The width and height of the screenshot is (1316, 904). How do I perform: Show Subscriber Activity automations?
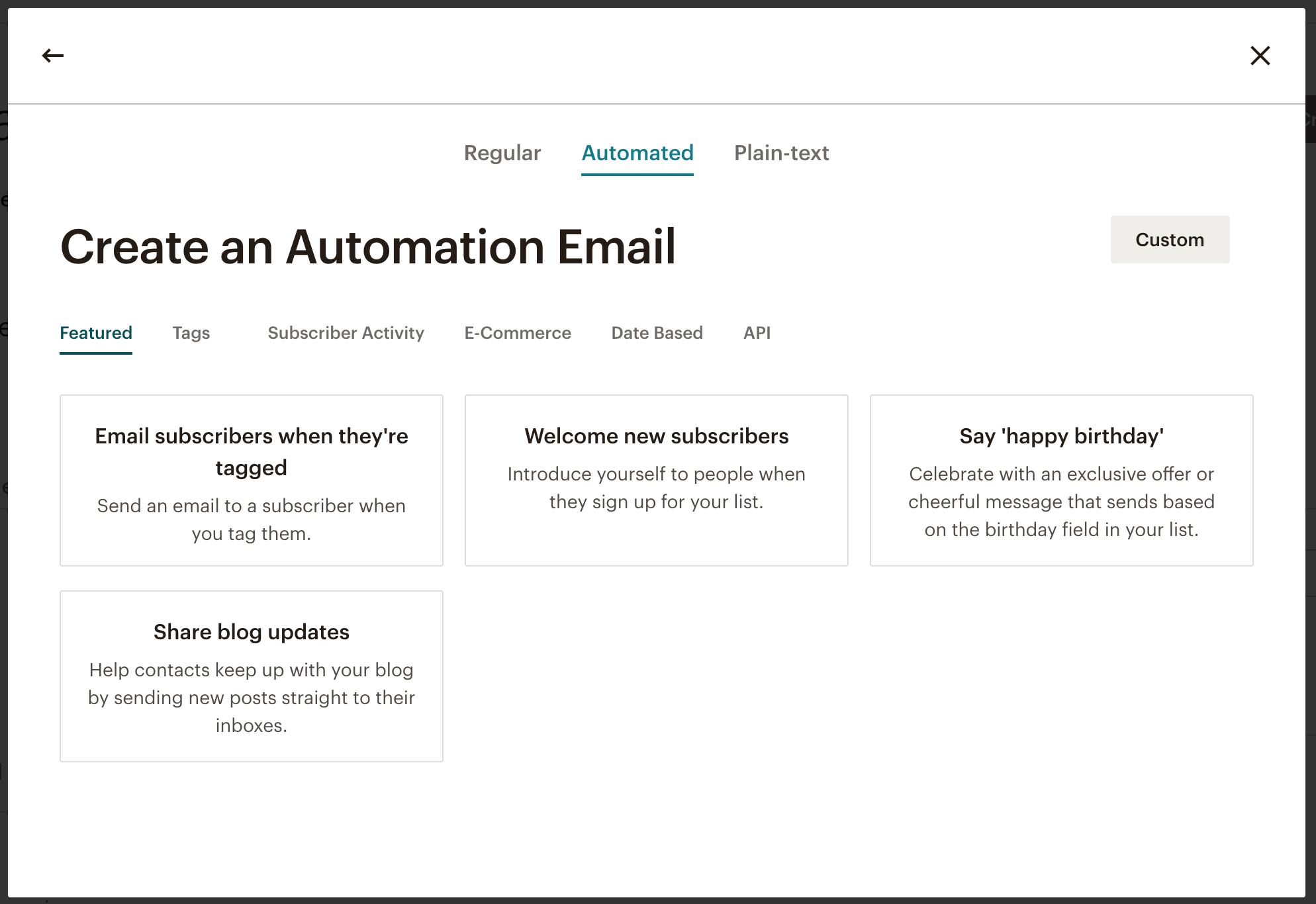pyautogui.click(x=346, y=333)
